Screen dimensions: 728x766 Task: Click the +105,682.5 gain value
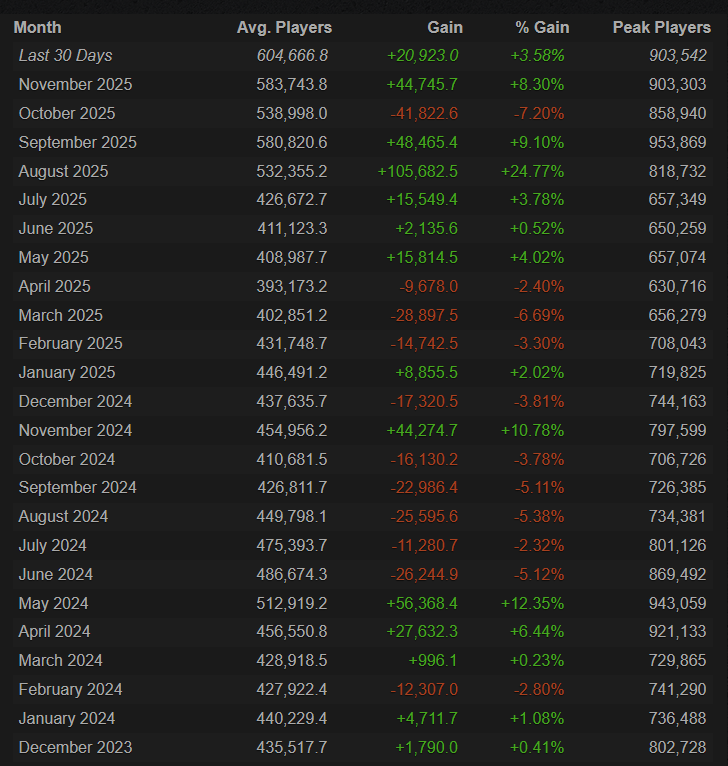click(418, 171)
